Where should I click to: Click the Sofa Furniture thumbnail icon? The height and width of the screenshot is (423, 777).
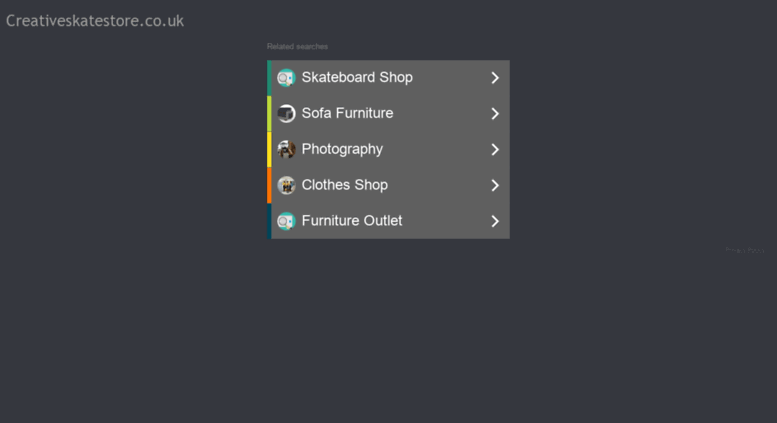point(286,113)
